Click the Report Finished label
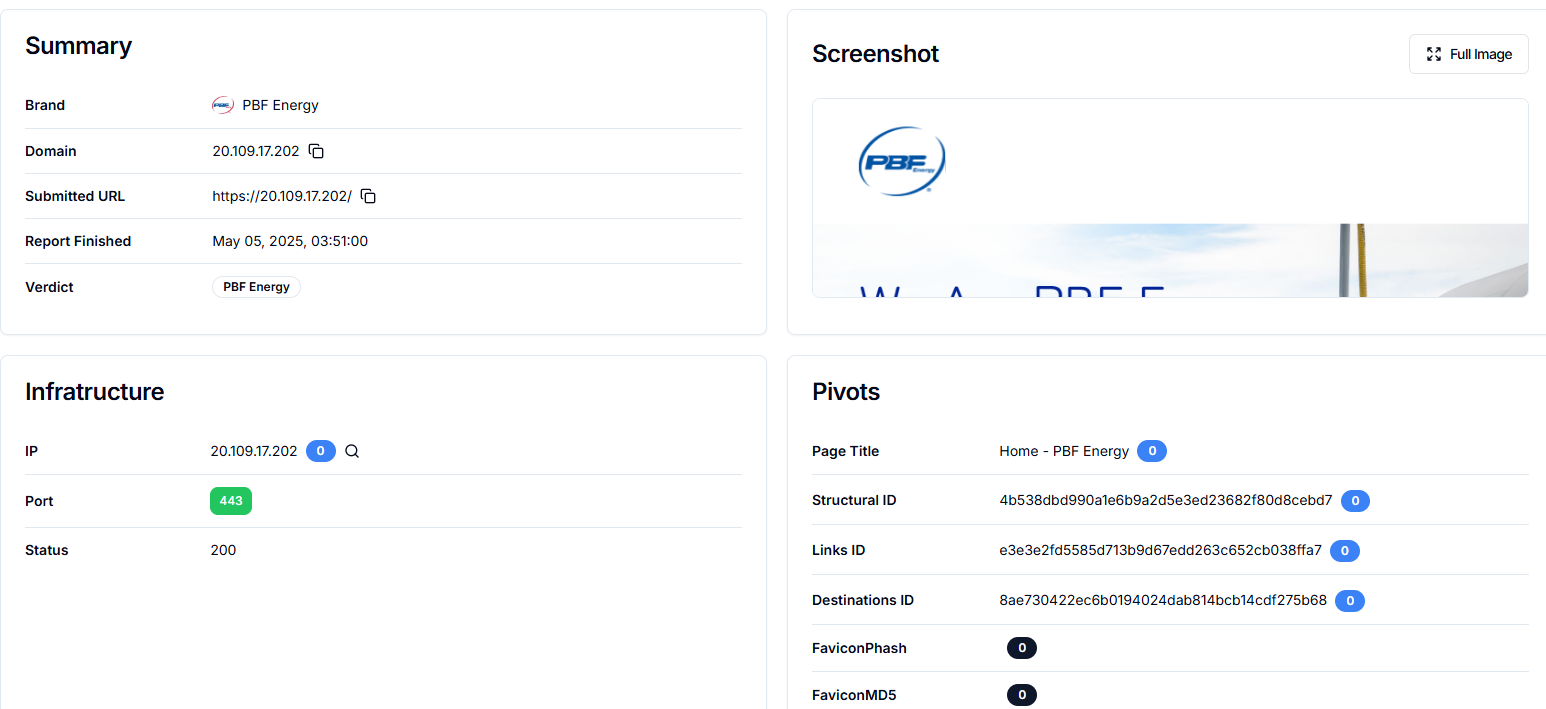The width and height of the screenshot is (1546, 709). coord(78,241)
